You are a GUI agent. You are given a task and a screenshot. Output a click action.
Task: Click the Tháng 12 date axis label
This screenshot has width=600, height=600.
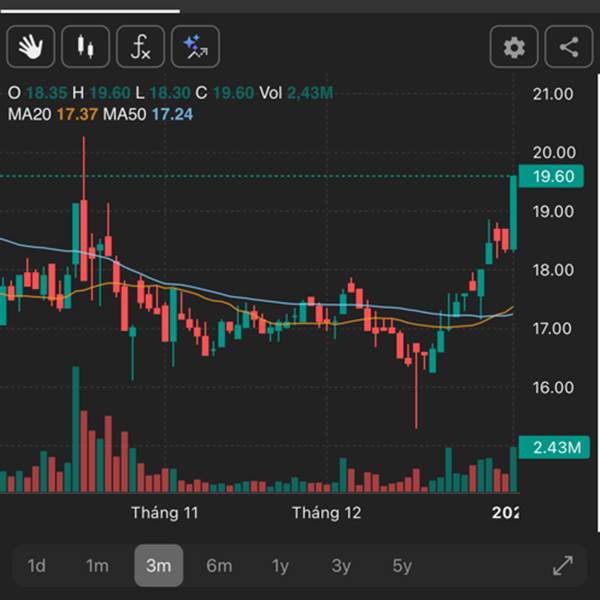pos(327,513)
